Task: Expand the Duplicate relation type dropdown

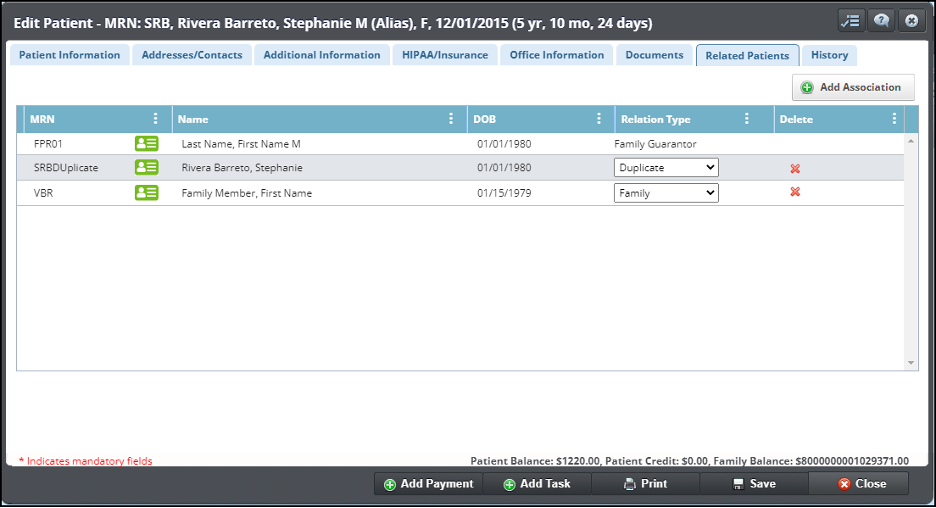Action: coord(666,168)
